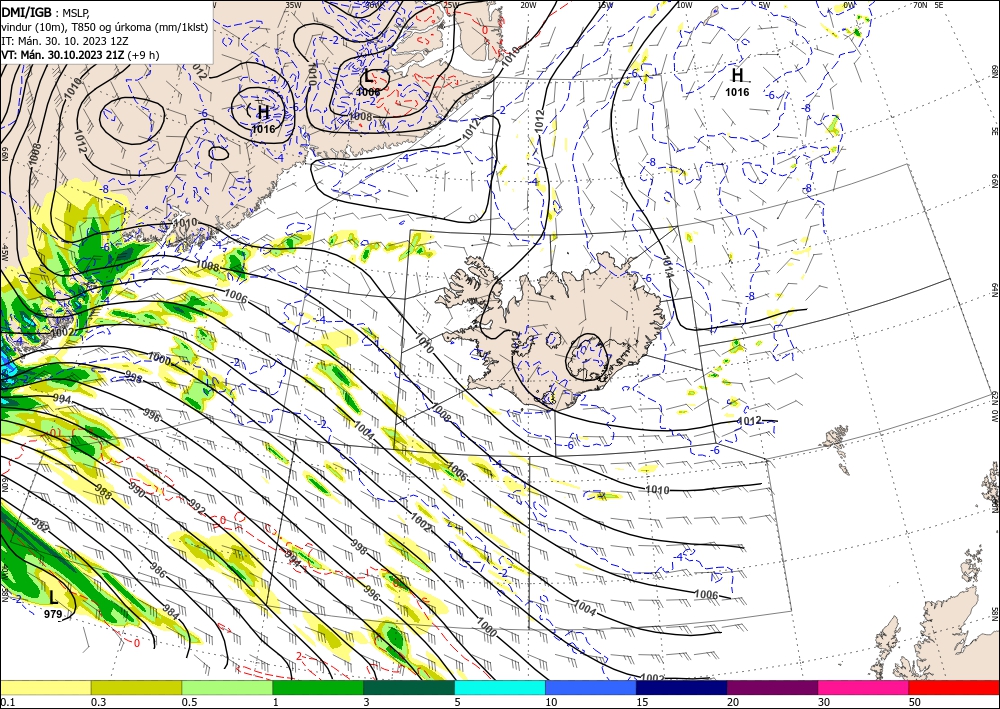Click the '20' legend scale value
Viewport: 1000px width, 709px height.
click(x=733, y=702)
